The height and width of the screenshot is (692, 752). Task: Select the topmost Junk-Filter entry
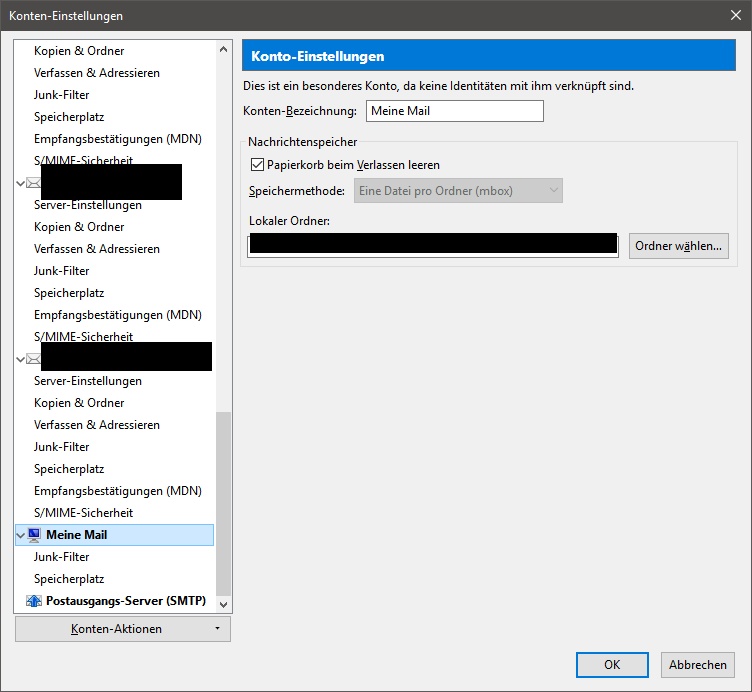61,95
